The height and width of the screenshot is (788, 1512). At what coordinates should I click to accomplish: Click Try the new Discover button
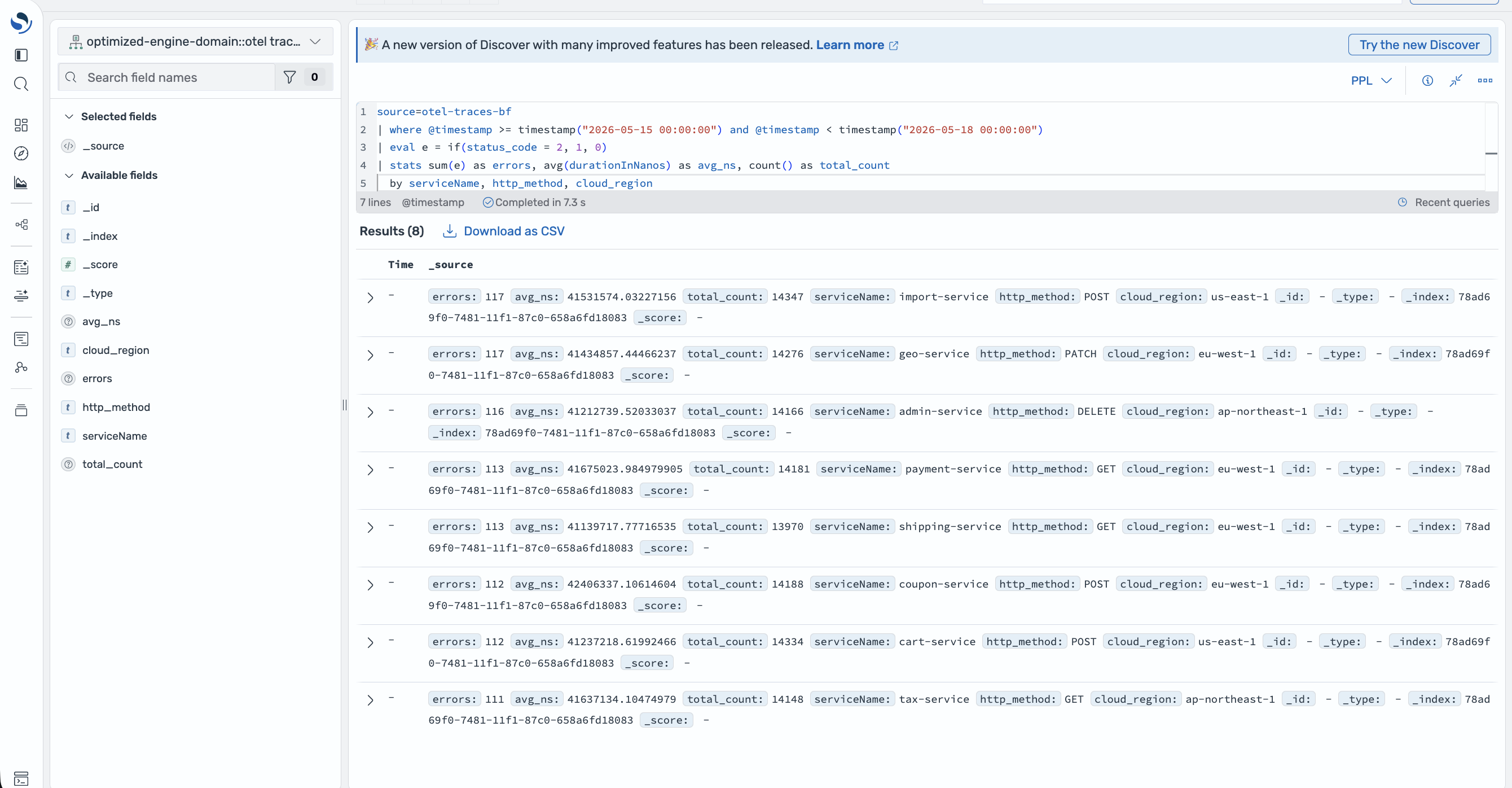click(1419, 45)
